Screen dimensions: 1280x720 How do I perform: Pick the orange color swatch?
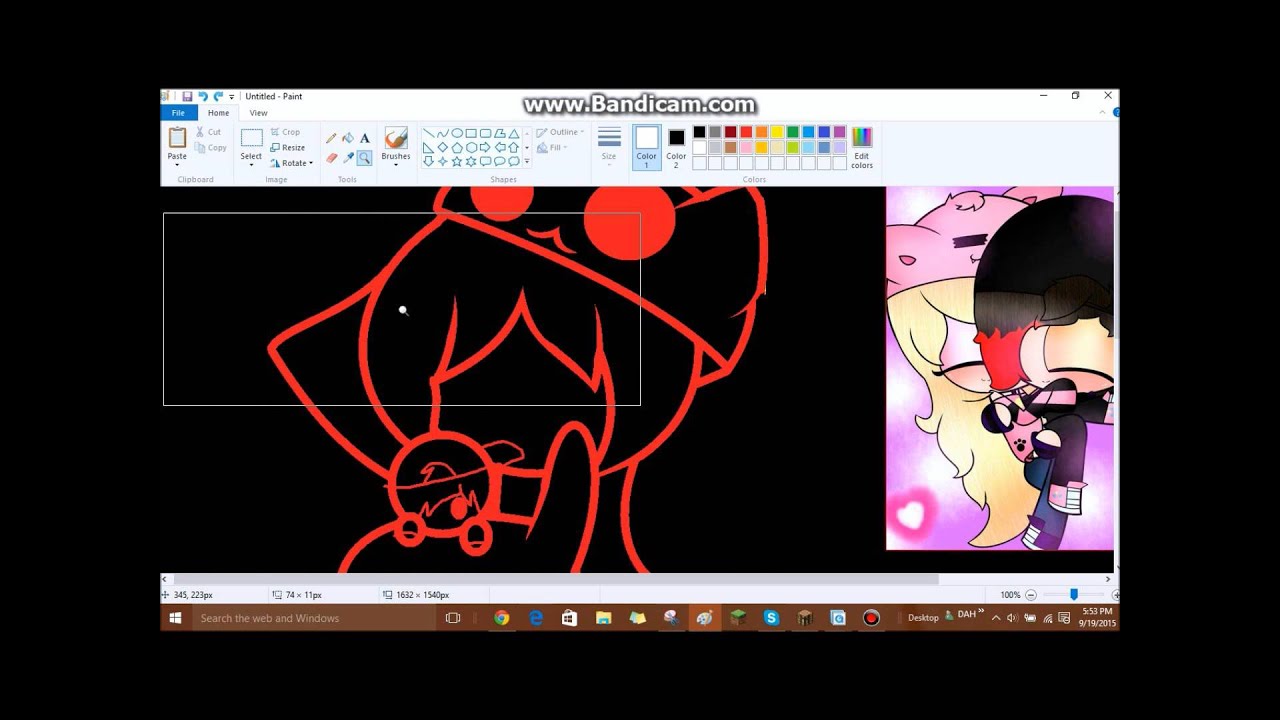coord(762,132)
